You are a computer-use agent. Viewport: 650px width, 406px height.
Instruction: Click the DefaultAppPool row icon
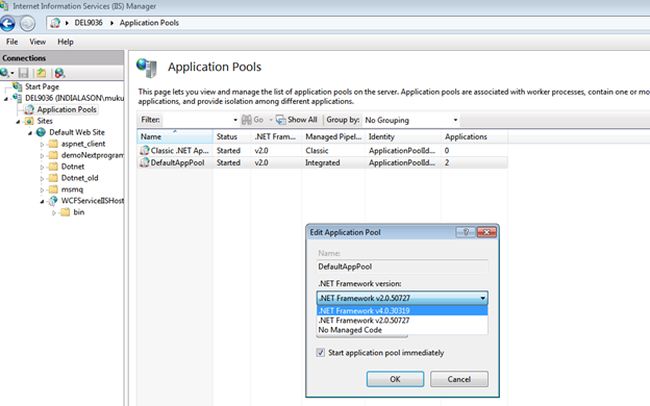coord(144,163)
